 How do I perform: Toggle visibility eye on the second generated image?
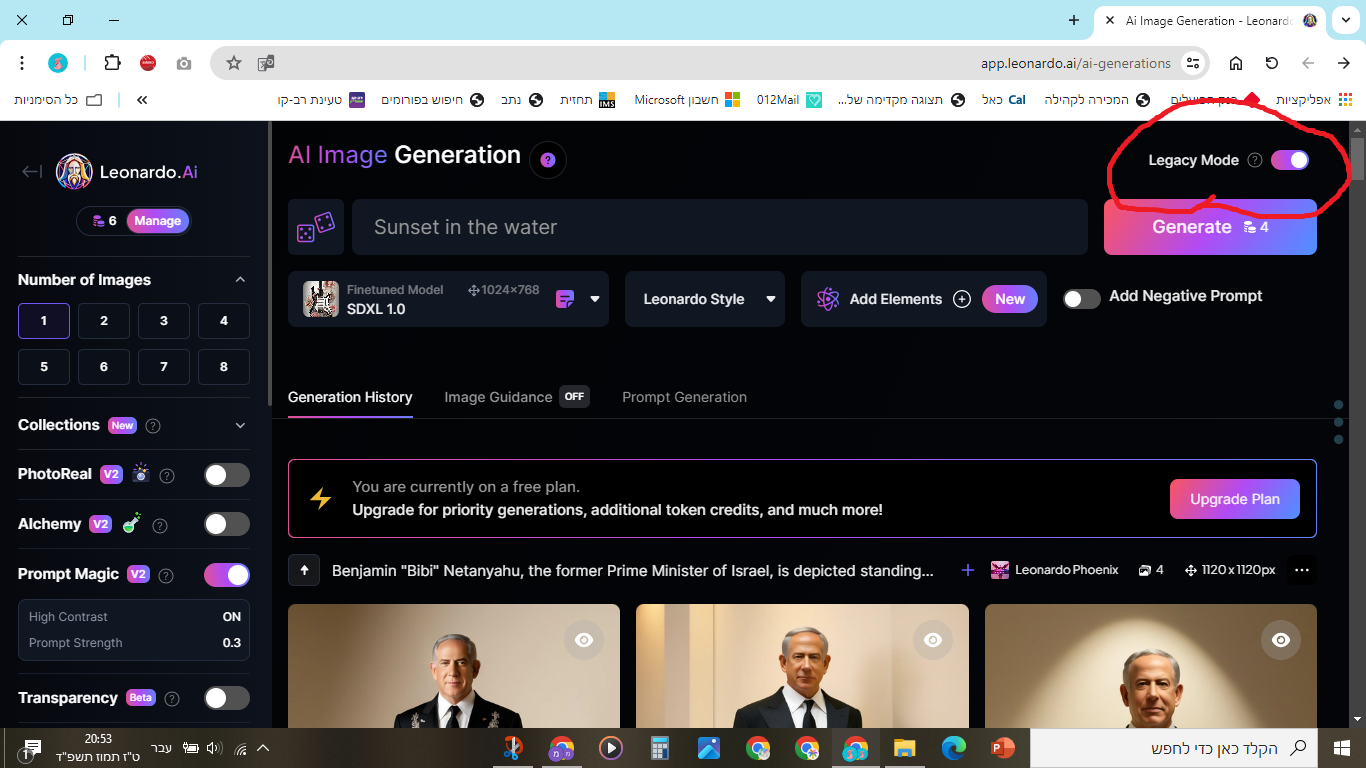(x=933, y=640)
